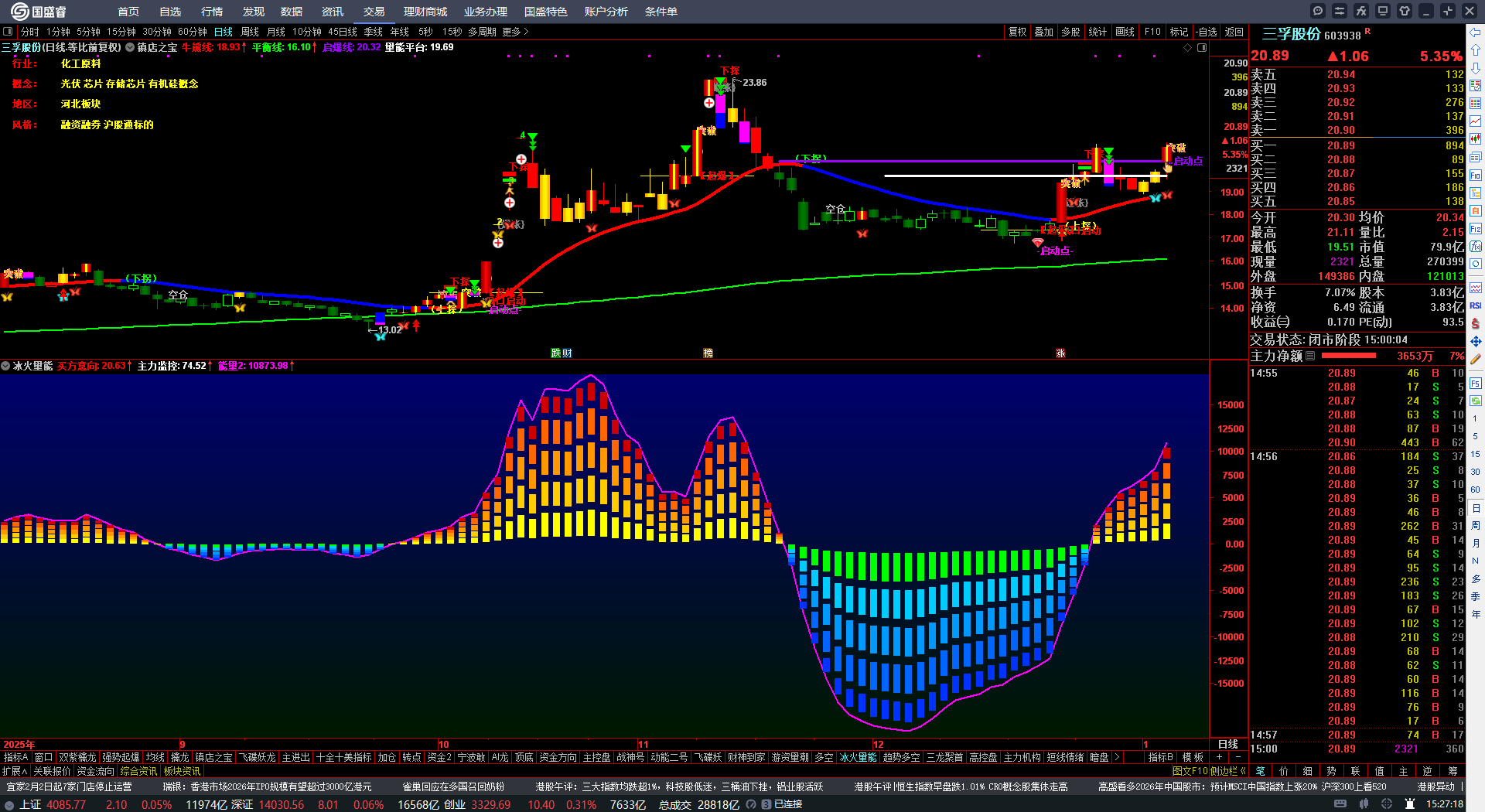
Task: Click the minus zoom button beside 模板
Action: pos(1238,757)
